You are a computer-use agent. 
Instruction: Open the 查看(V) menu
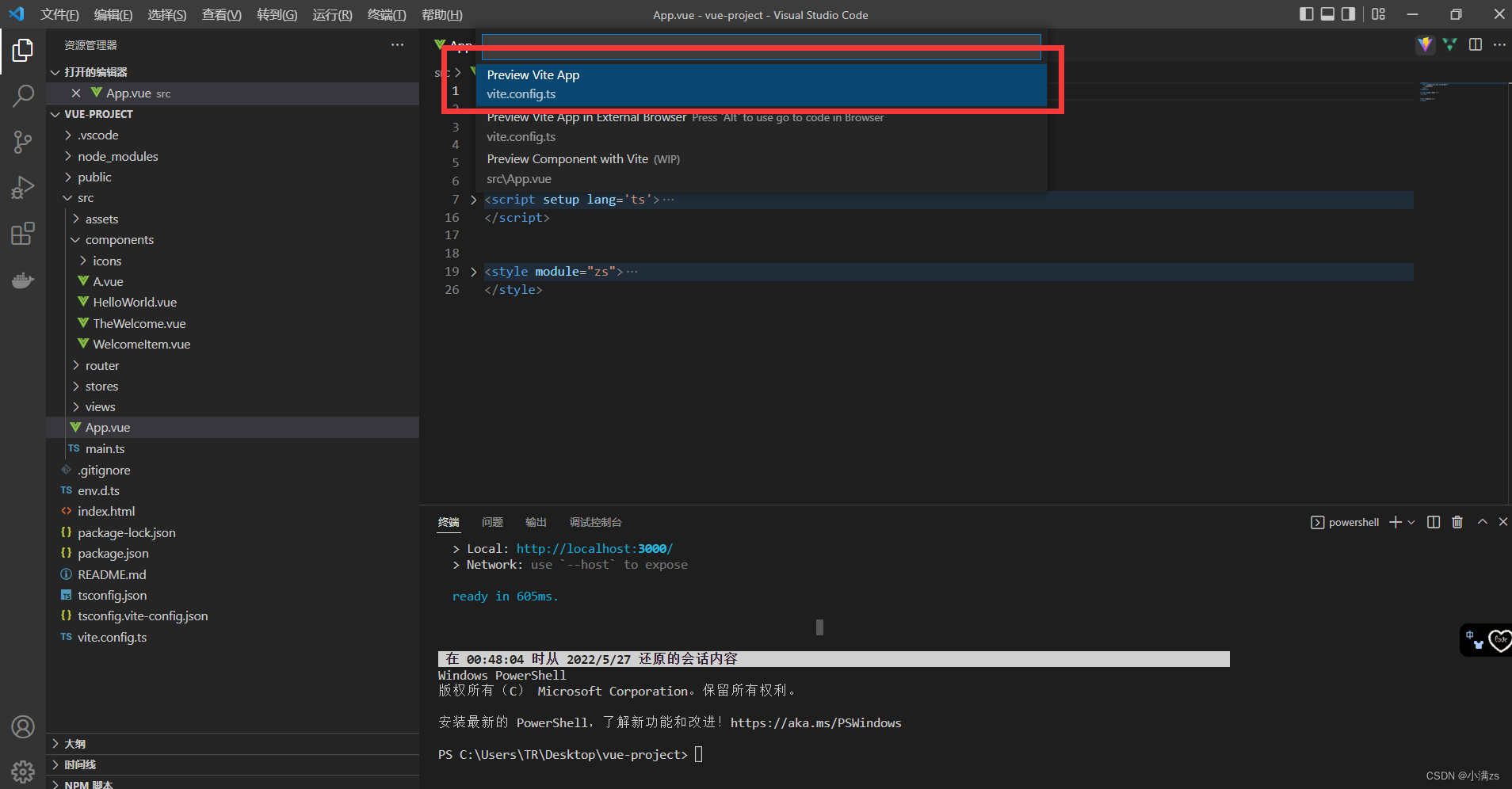222,15
